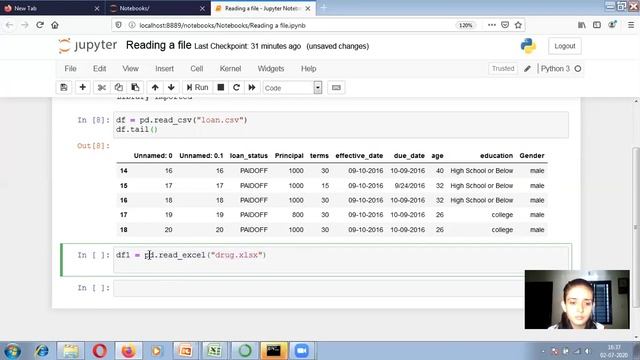Open a new browser tab with plus

tap(324, 8)
